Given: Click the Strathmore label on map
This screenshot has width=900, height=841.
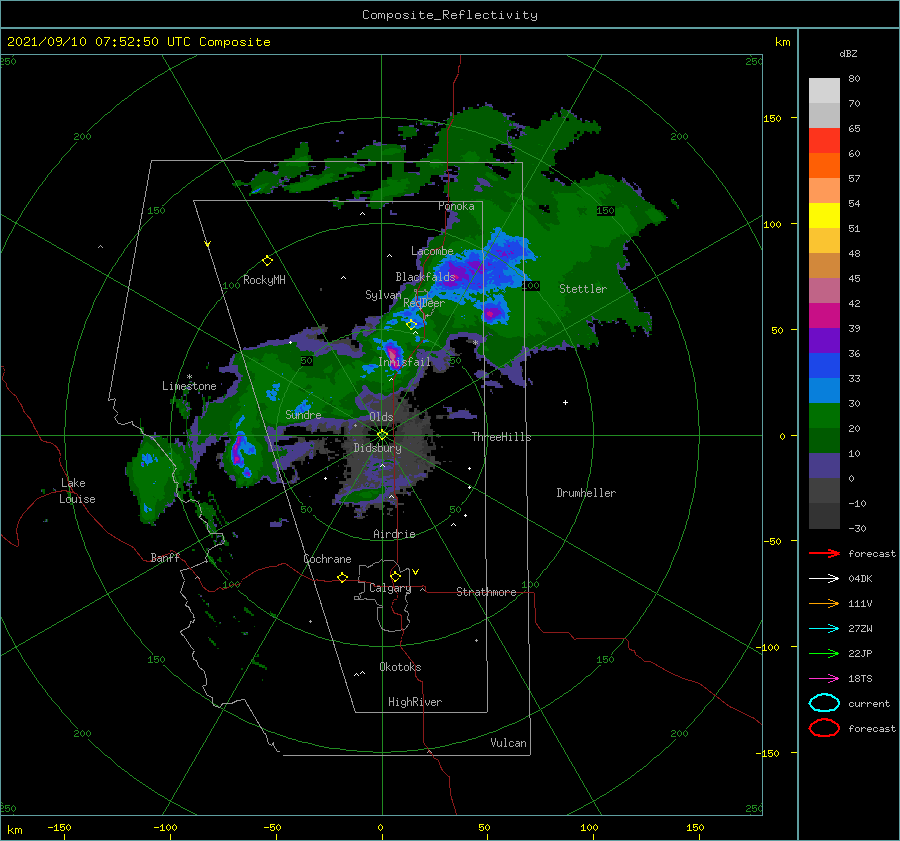Looking at the screenshot, I should tap(486, 592).
